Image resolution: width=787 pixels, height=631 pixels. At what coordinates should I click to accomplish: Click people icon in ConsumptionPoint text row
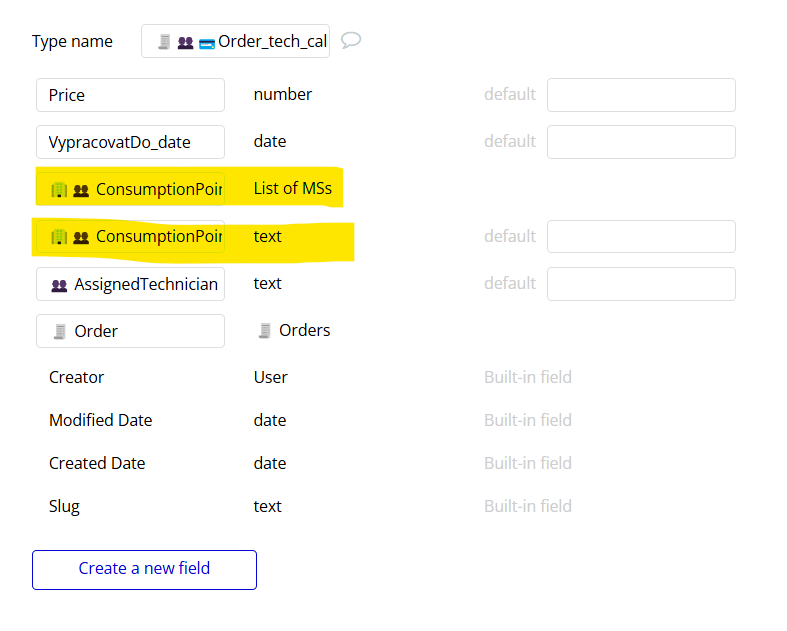coord(81,238)
